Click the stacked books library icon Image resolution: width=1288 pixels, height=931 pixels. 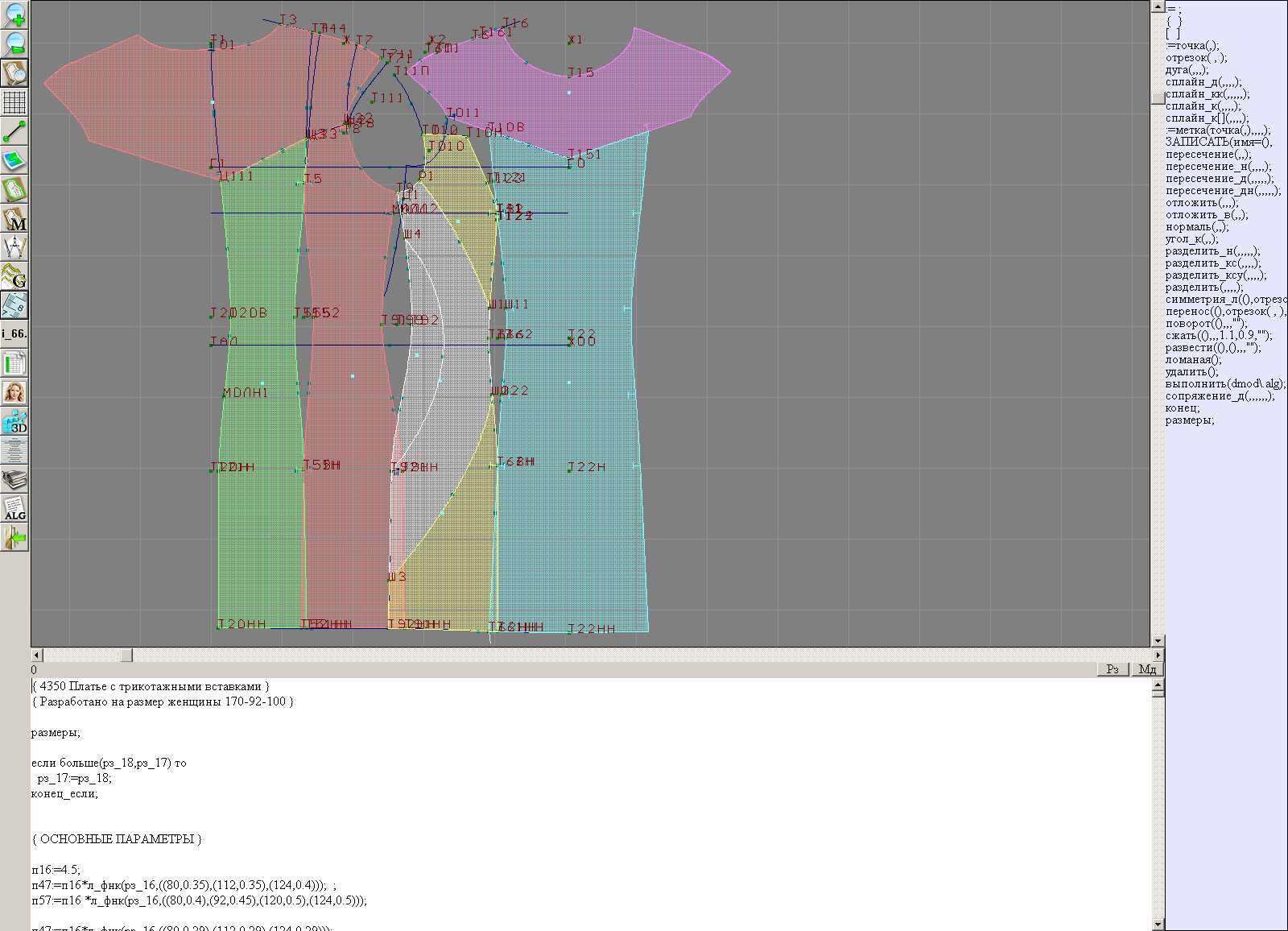click(14, 480)
